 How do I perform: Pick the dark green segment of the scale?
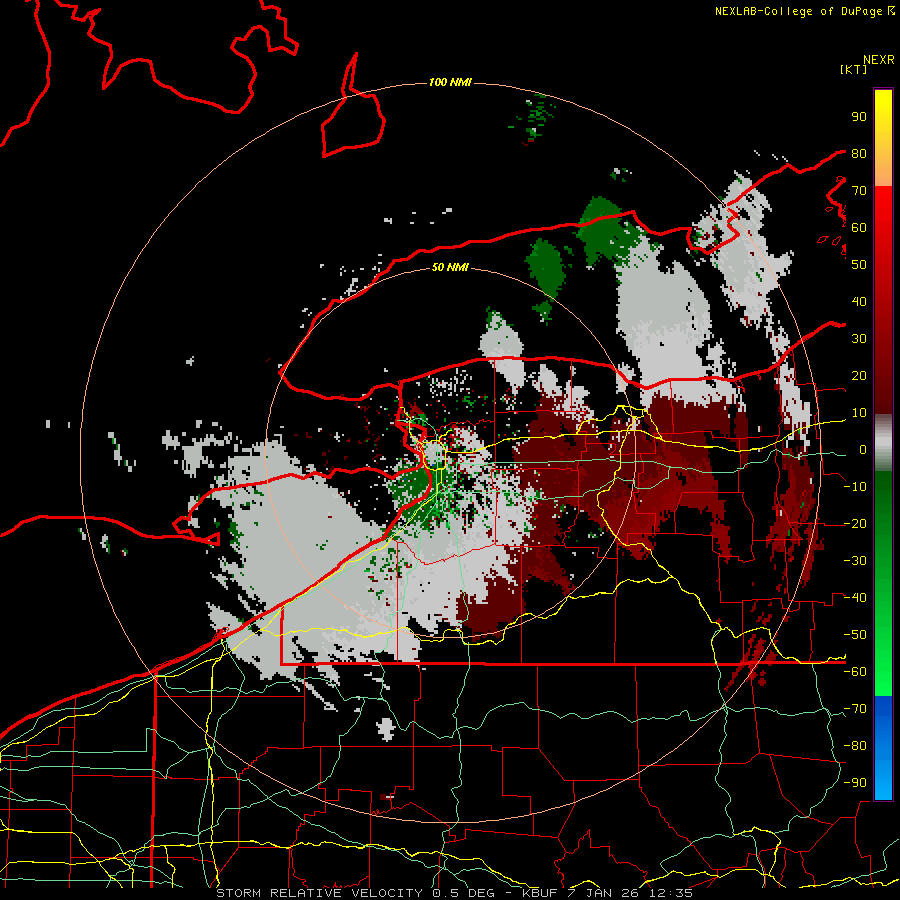coord(883,494)
